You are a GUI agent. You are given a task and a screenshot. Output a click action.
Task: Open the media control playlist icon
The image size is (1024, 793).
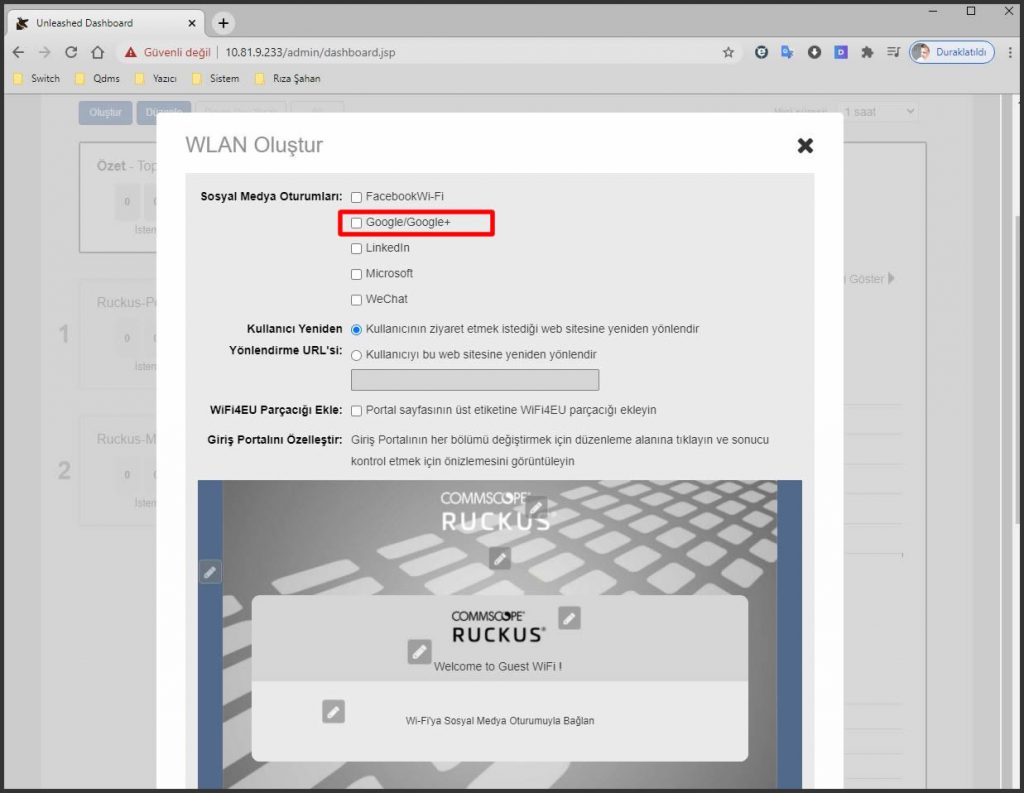point(893,52)
